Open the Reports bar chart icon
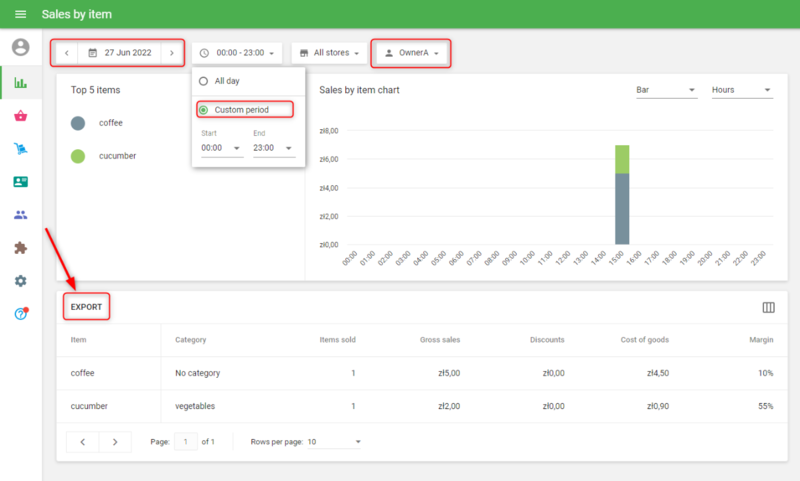 (x=20, y=82)
